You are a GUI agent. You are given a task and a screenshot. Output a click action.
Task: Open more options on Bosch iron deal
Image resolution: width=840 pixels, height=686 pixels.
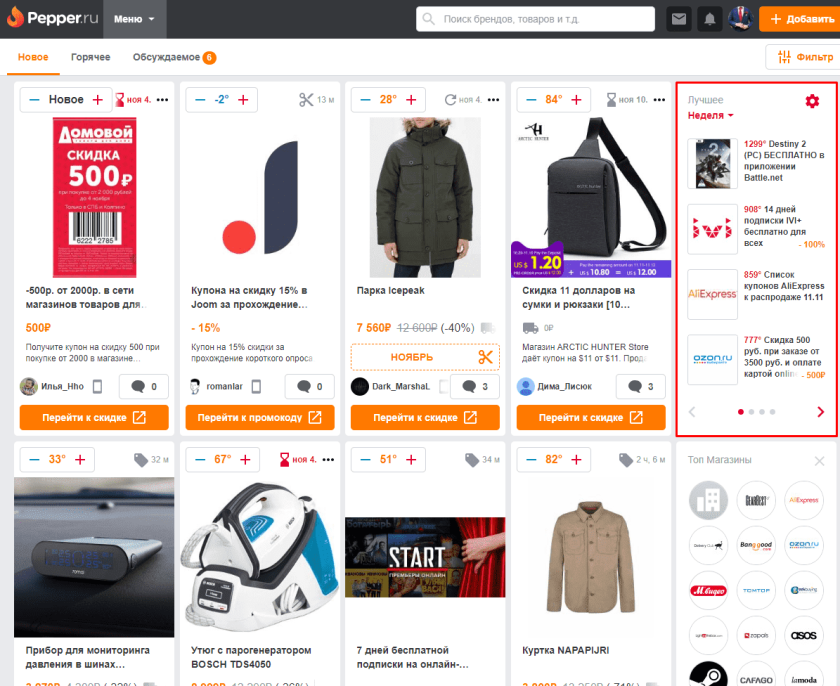coord(328,459)
